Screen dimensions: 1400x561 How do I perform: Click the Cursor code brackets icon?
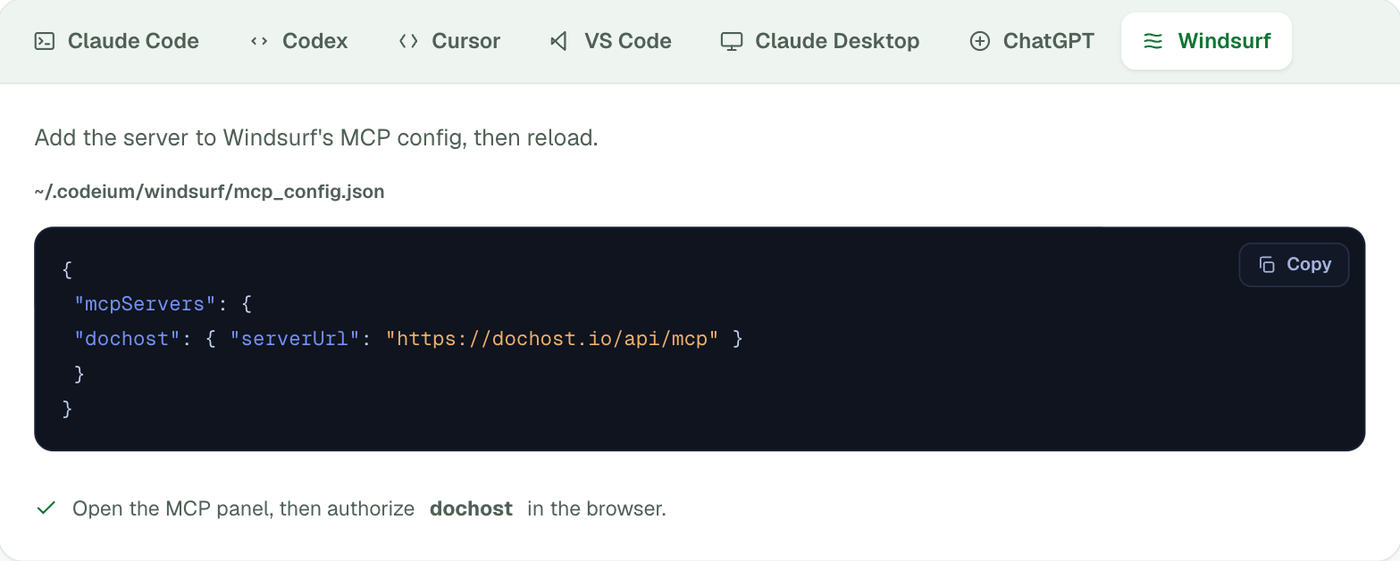coord(408,41)
